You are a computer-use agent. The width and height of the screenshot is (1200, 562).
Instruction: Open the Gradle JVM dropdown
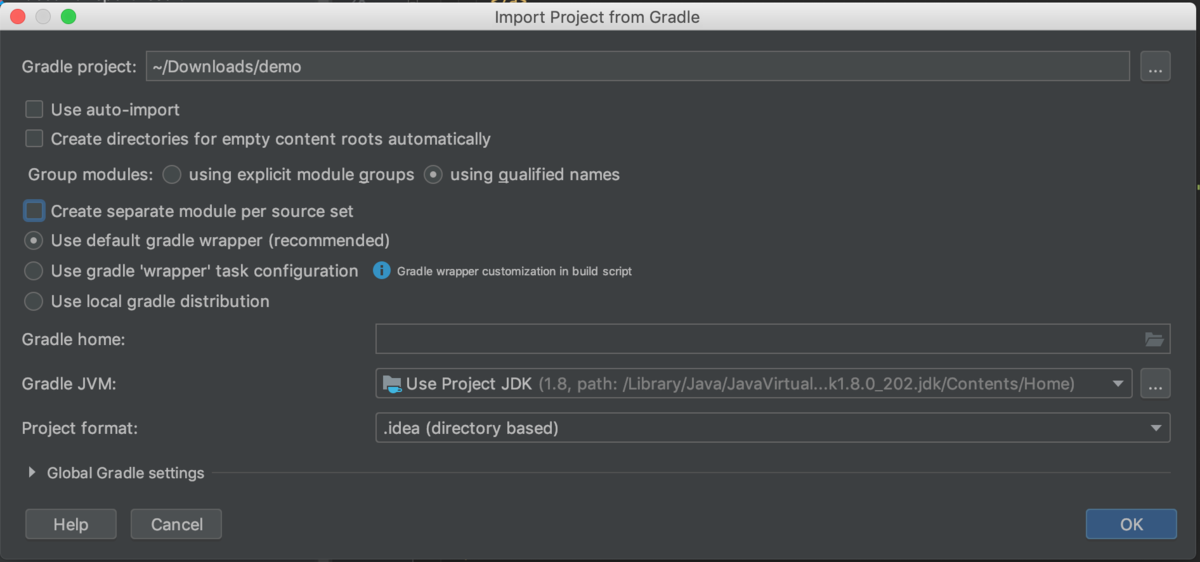click(x=754, y=384)
